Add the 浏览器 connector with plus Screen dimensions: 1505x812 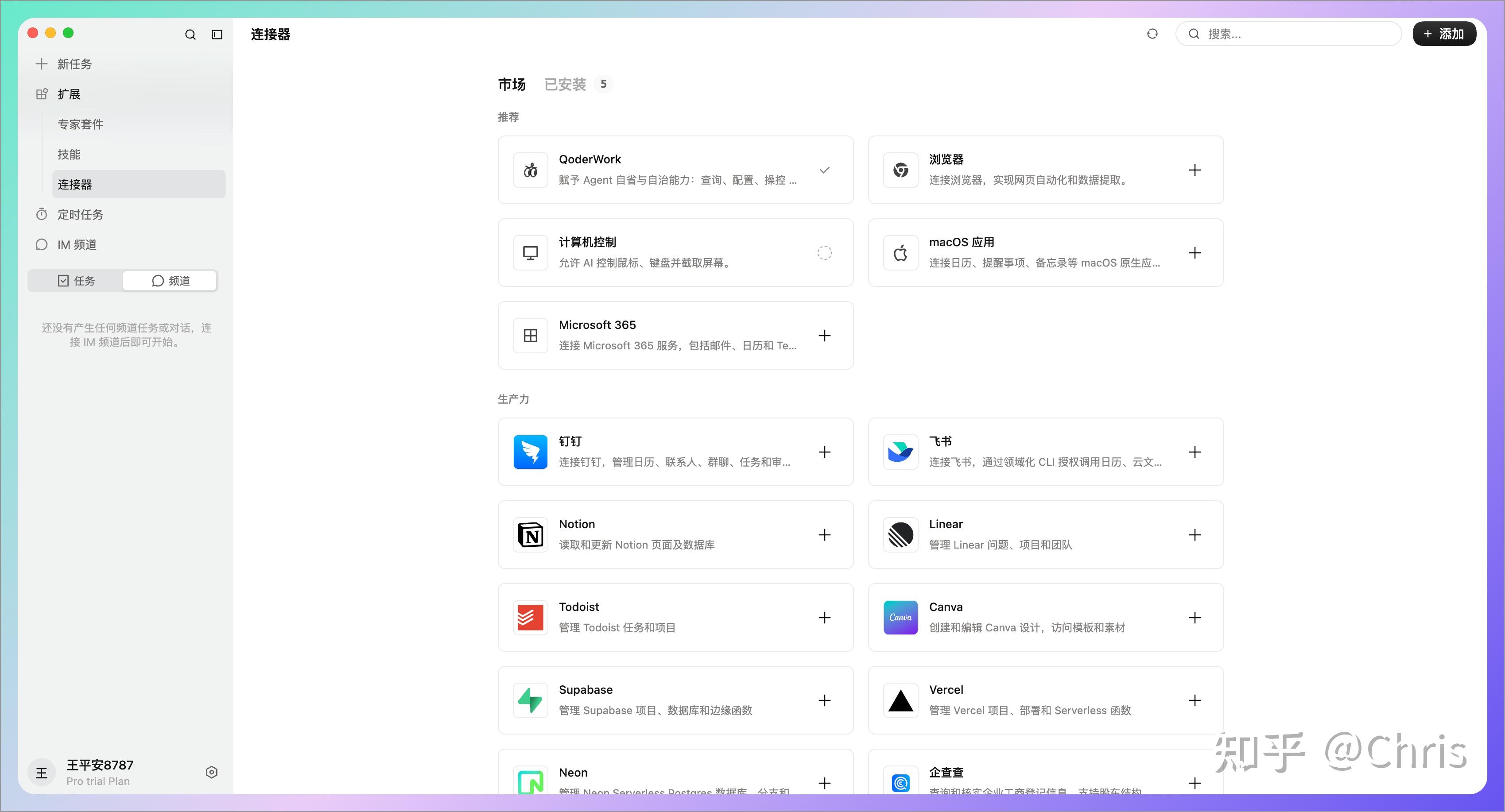(1195, 170)
